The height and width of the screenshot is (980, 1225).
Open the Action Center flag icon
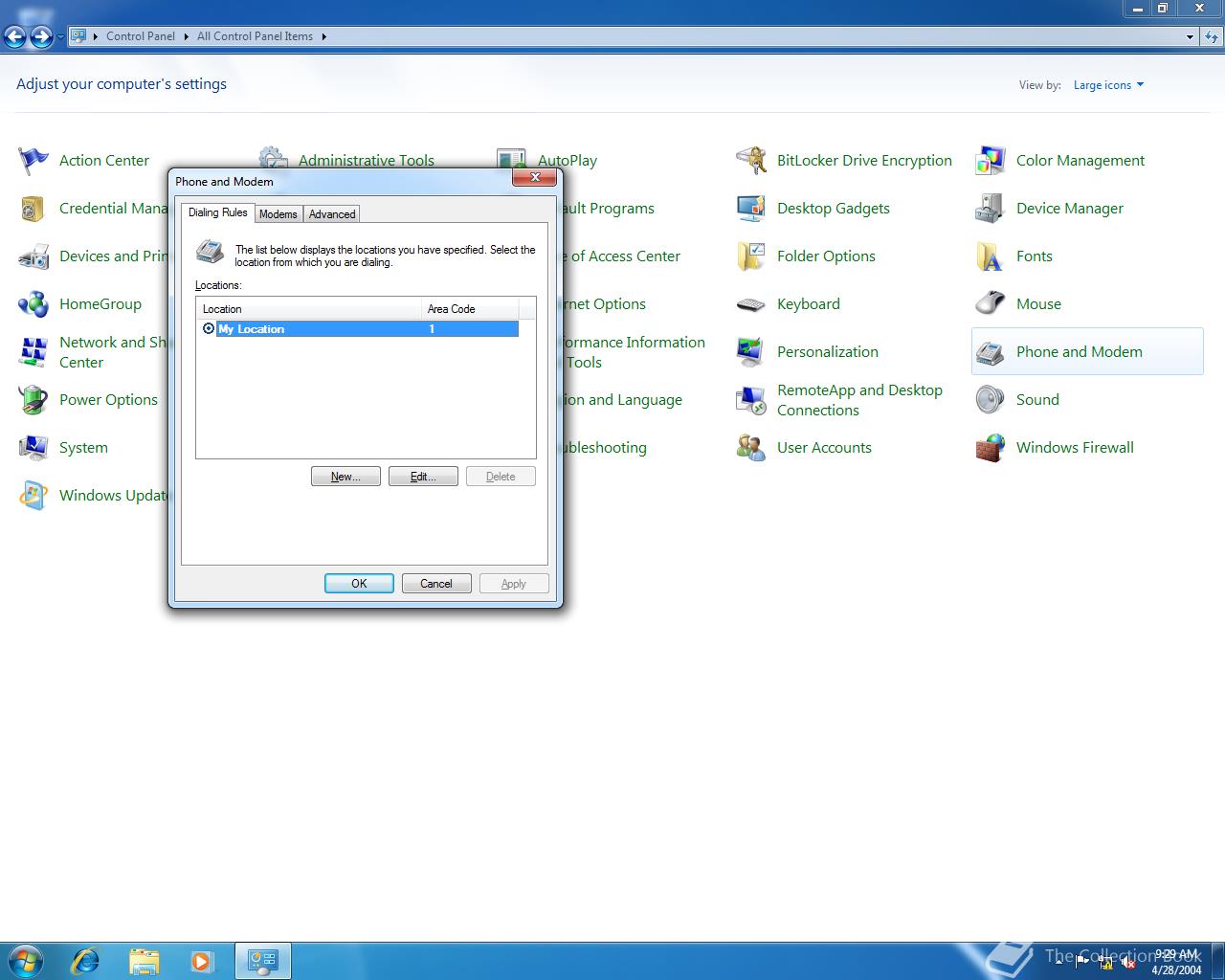tap(33, 161)
